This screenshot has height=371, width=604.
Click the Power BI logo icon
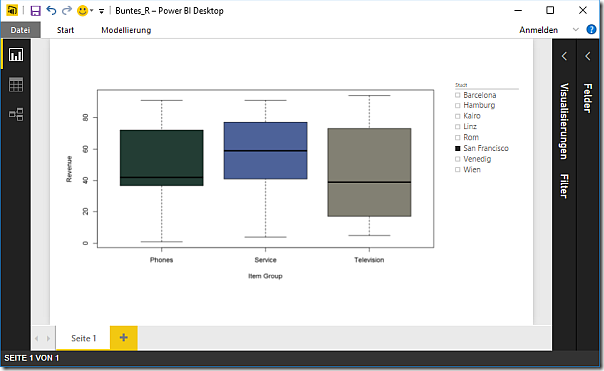pos(12,10)
